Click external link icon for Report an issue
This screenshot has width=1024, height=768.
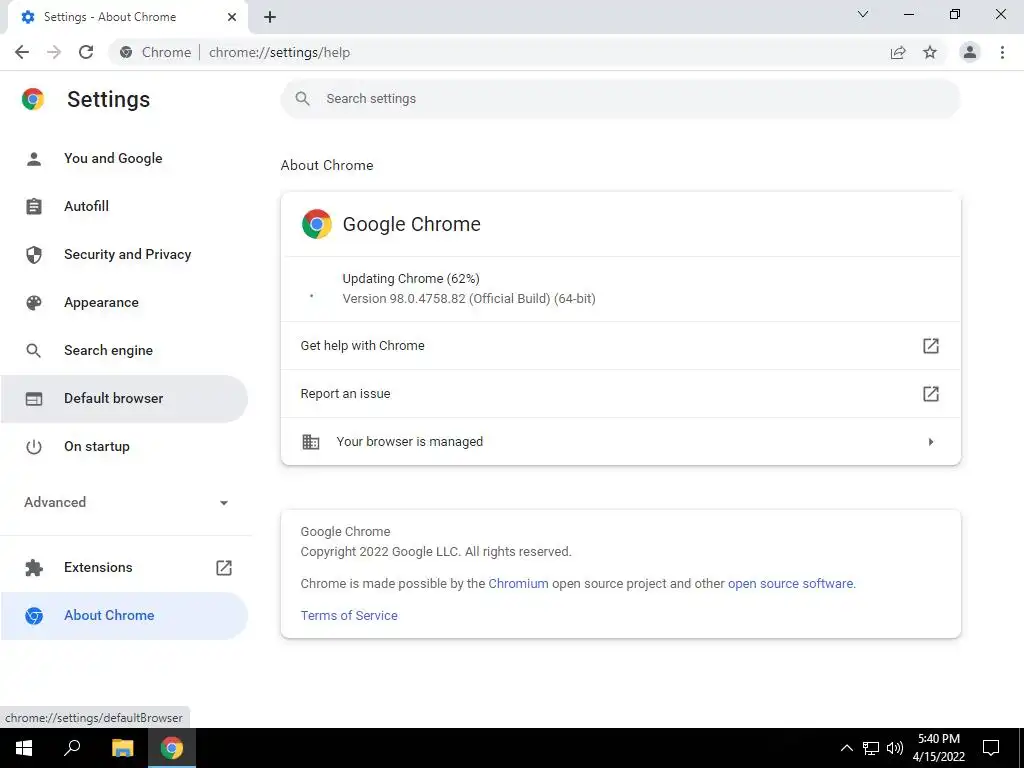click(x=931, y=394)
